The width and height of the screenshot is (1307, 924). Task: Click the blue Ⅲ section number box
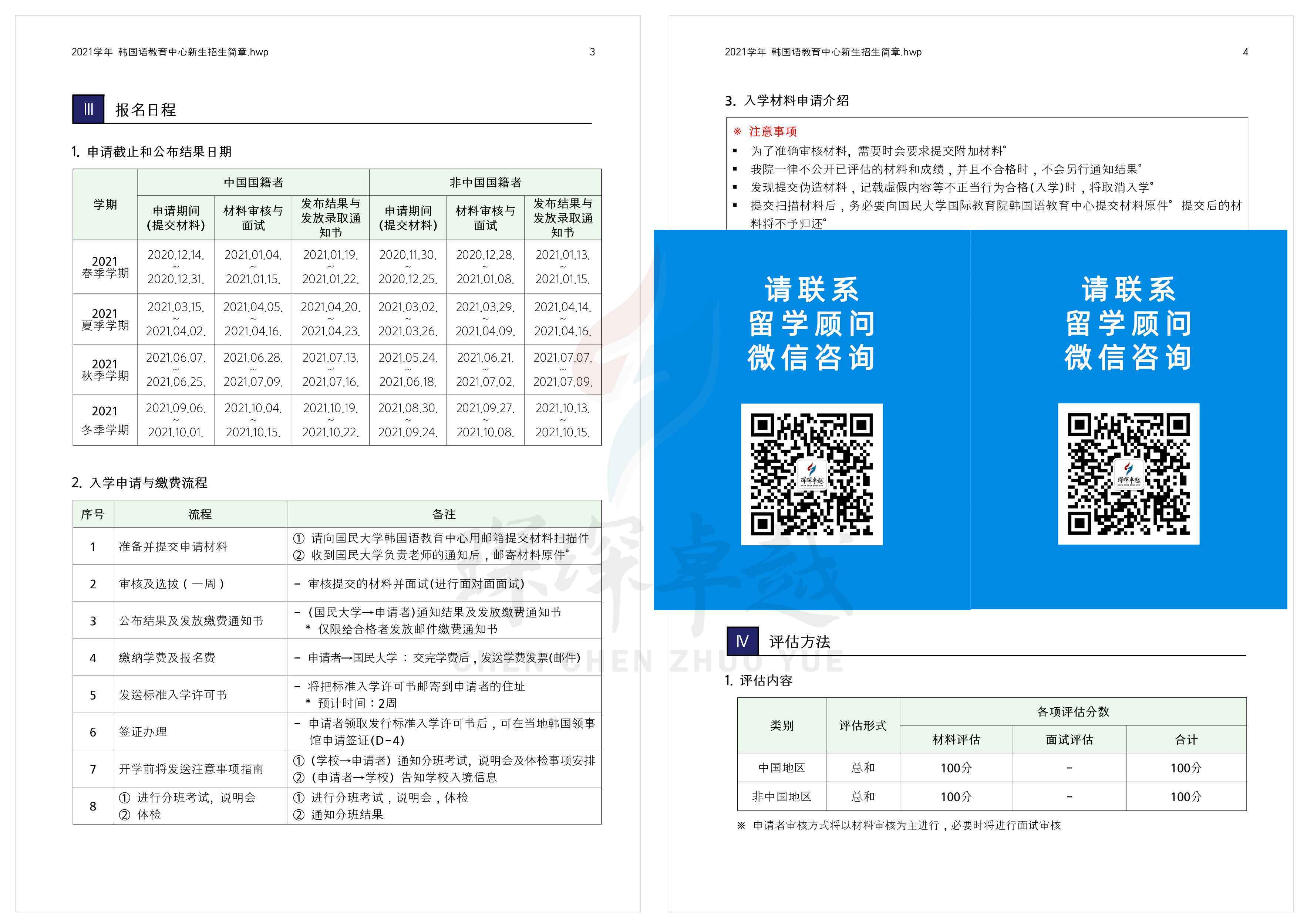(88, 109)
